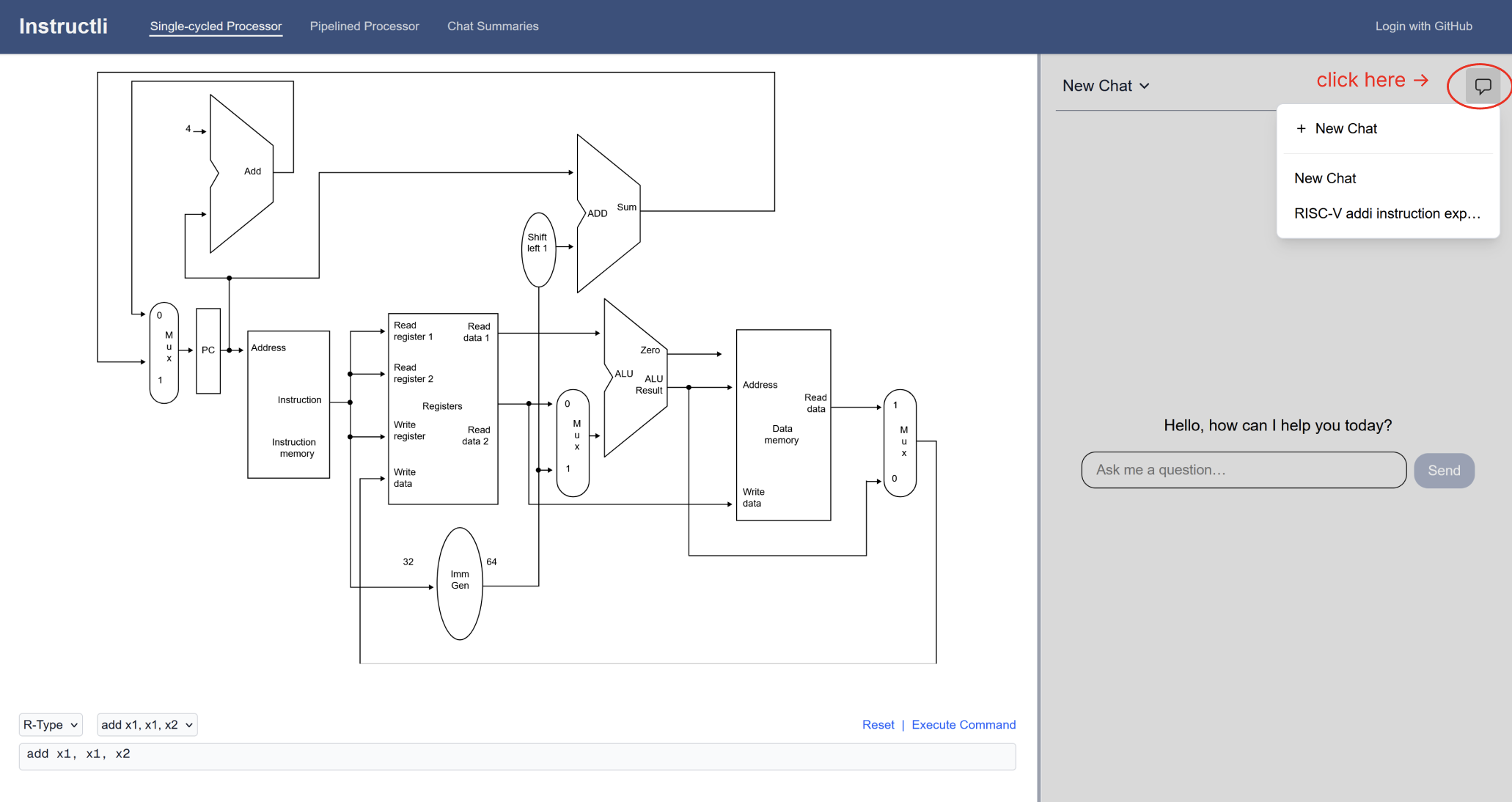This screenshot has height=802, width=1512.
Task: Switch to Pipelined Processor tab
Action: [x=364, y=26]
